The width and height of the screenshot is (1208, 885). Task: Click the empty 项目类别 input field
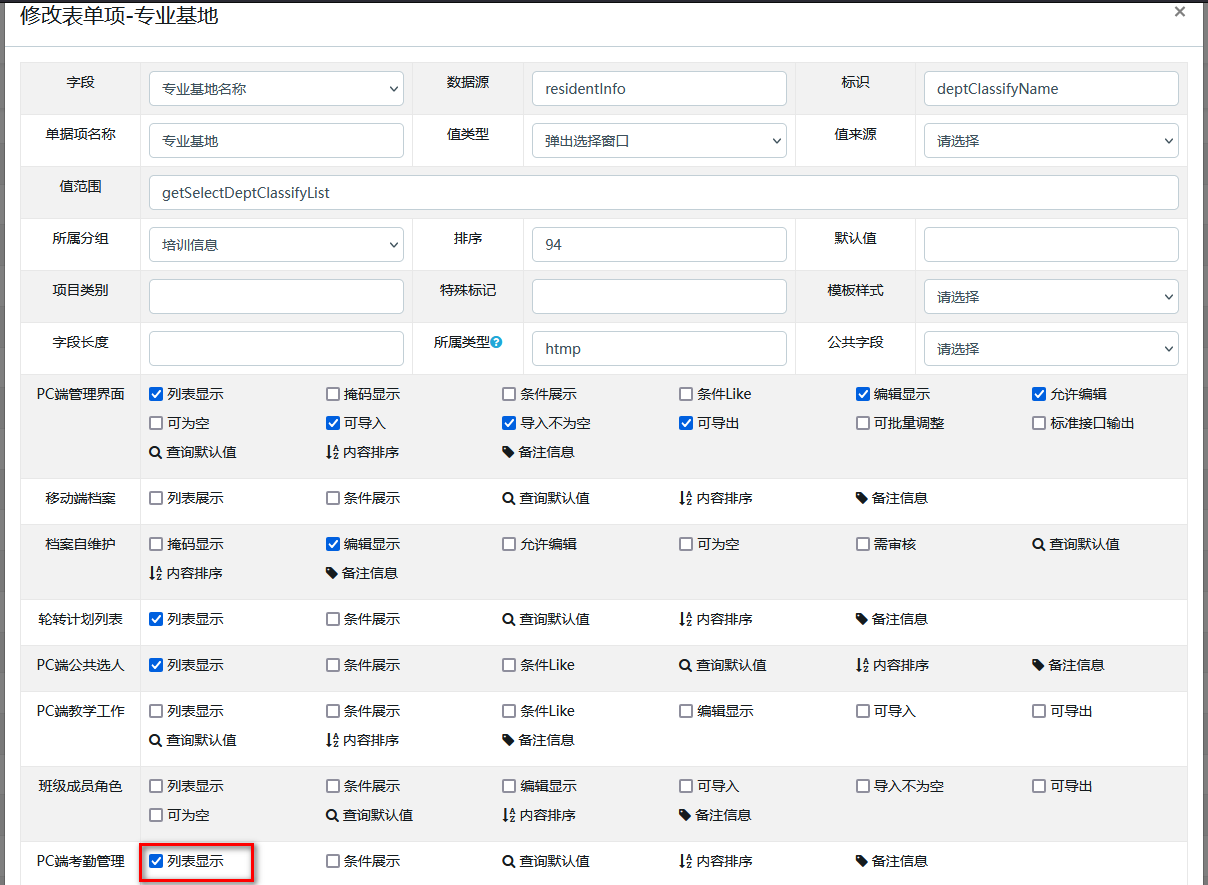tap(276, 297)
